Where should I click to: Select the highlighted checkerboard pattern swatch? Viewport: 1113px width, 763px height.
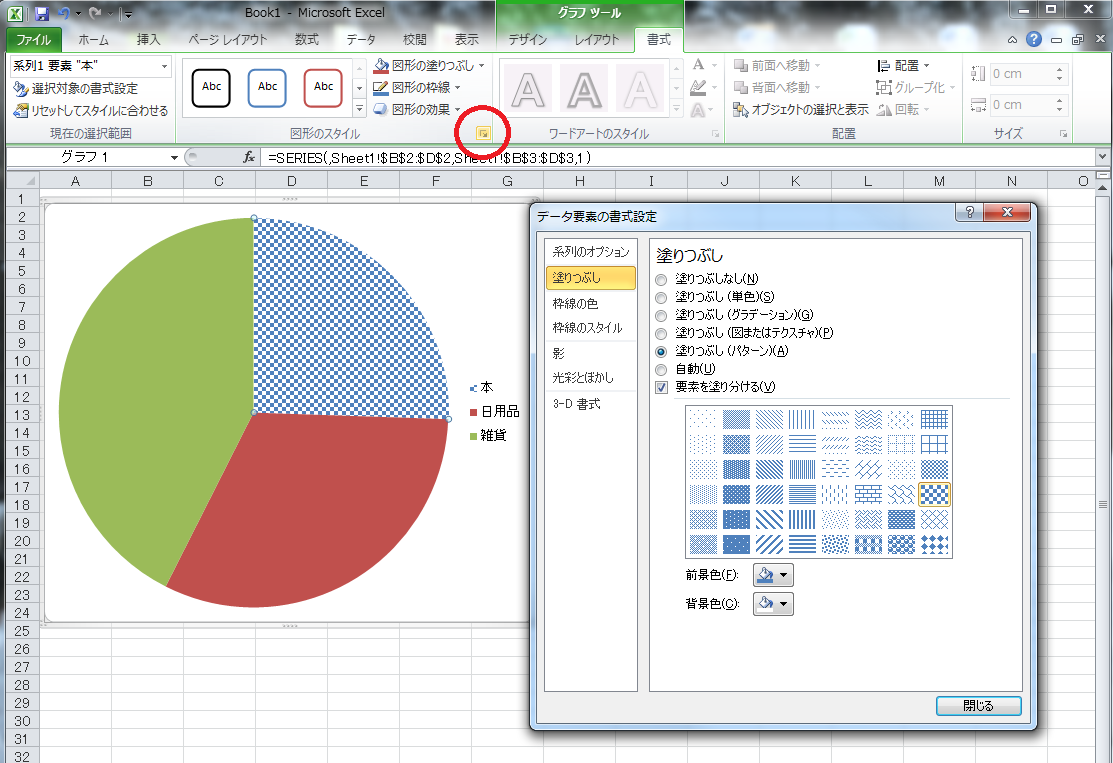coord(935,493)
